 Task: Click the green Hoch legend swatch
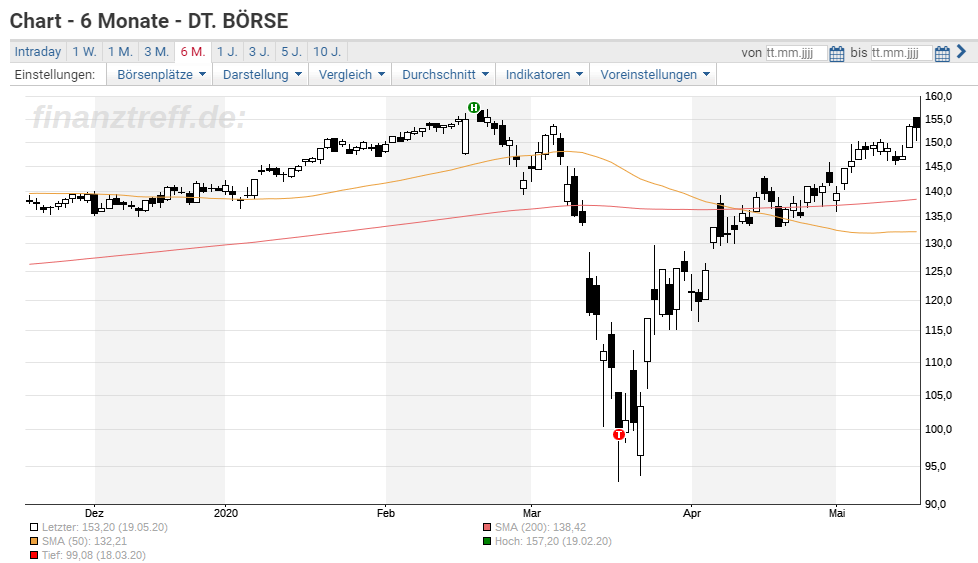(x=487, y=541)
